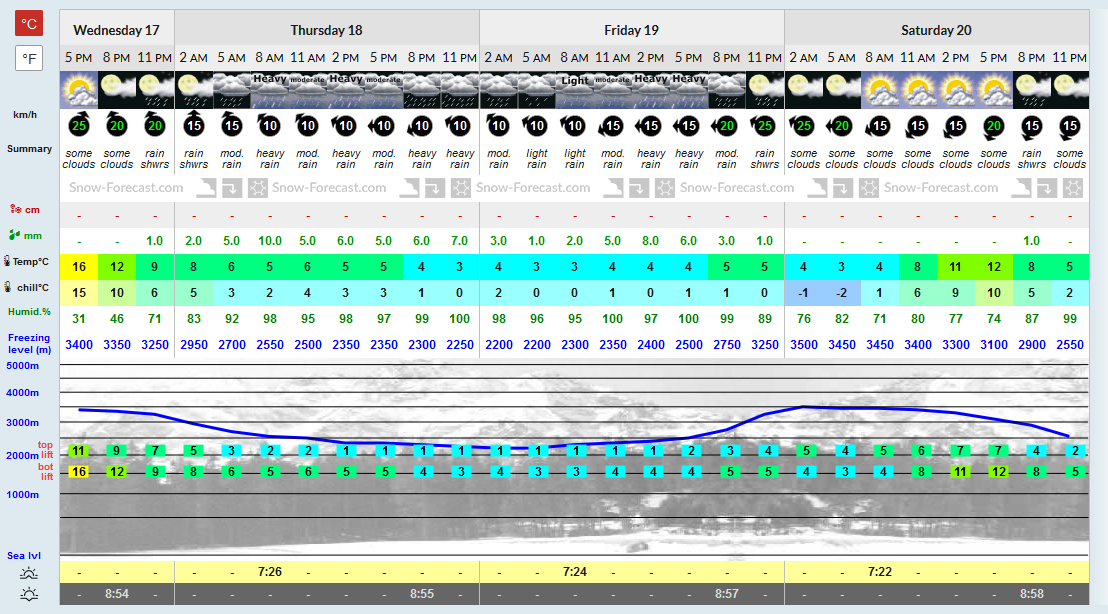1108x614 pixels.
Task: Click the Thursday sunrise time 7:26
Action: click(269, 572)
